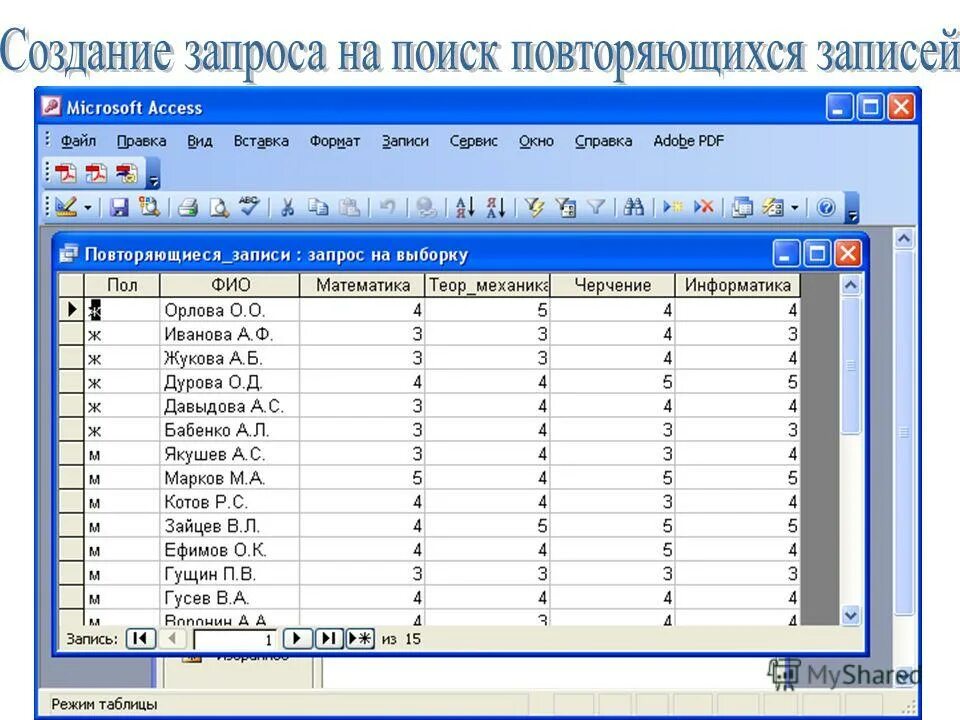Select the Черчение column header

(612, 285)
